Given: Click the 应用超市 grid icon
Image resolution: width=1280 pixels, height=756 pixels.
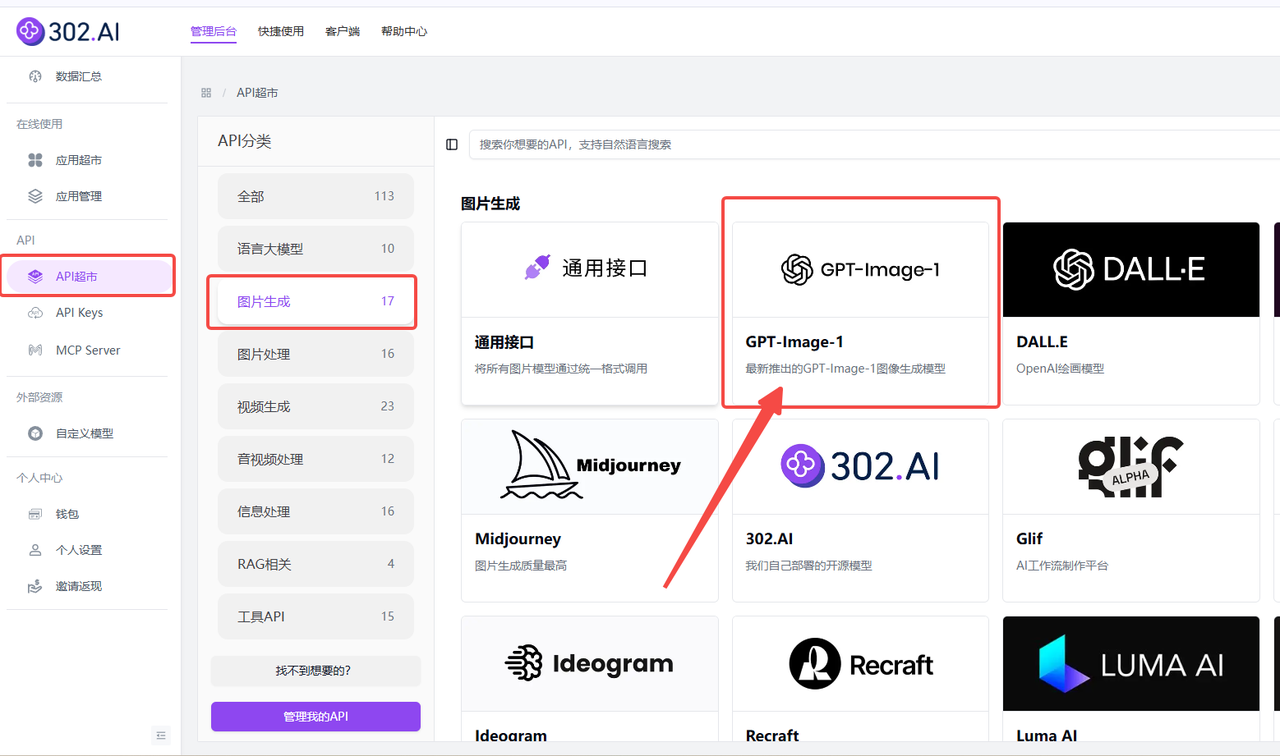Looking at the screenshot, I should click(x=35, y=160).
